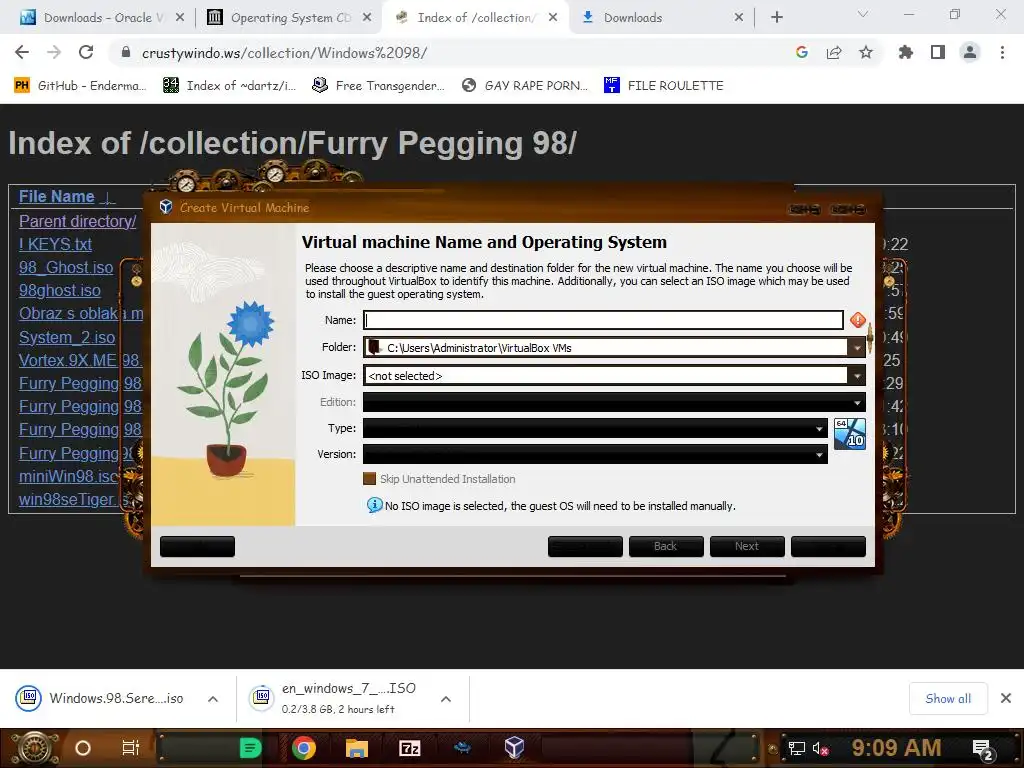This screenshot has height=768, width=1024.
Task: Open the share page icon
Action: 834,53
